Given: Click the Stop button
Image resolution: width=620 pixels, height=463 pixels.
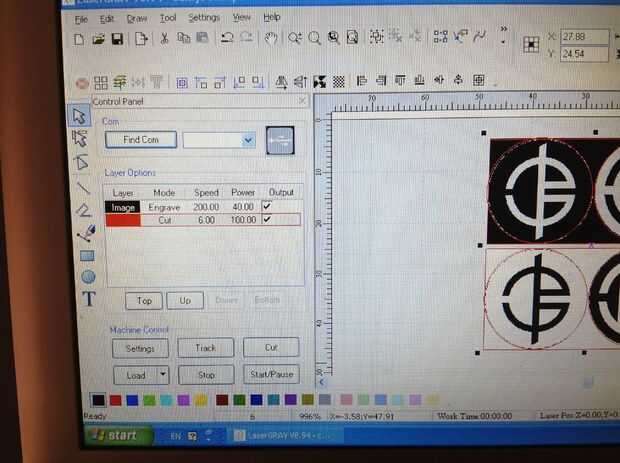Looking at the screenshot, I should (206, 375).
